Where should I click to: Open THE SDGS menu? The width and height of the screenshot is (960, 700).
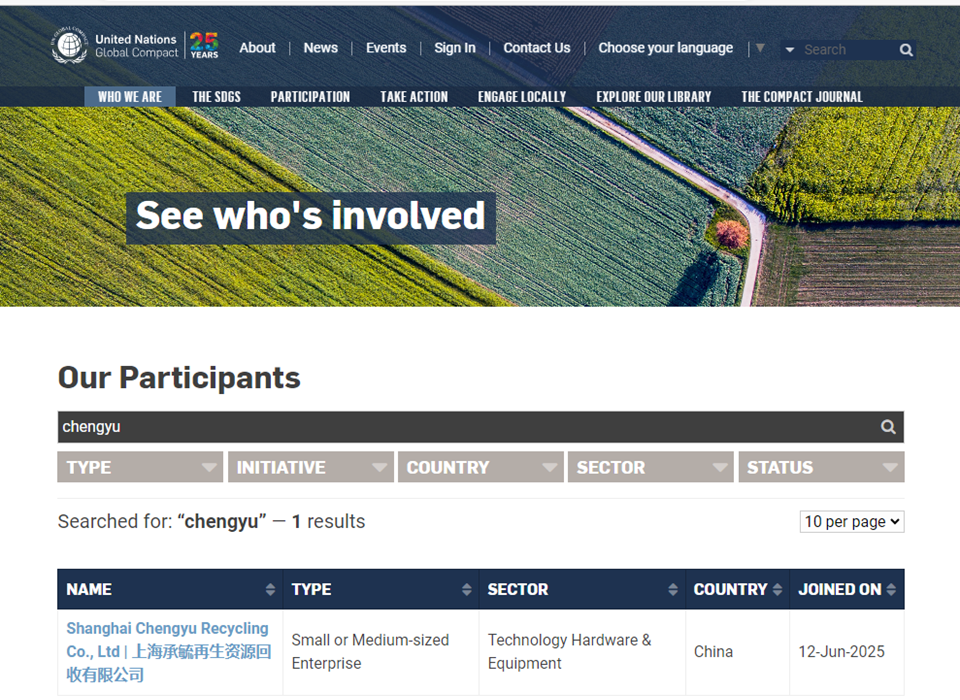pyautogui.click(x=216, y=97)
